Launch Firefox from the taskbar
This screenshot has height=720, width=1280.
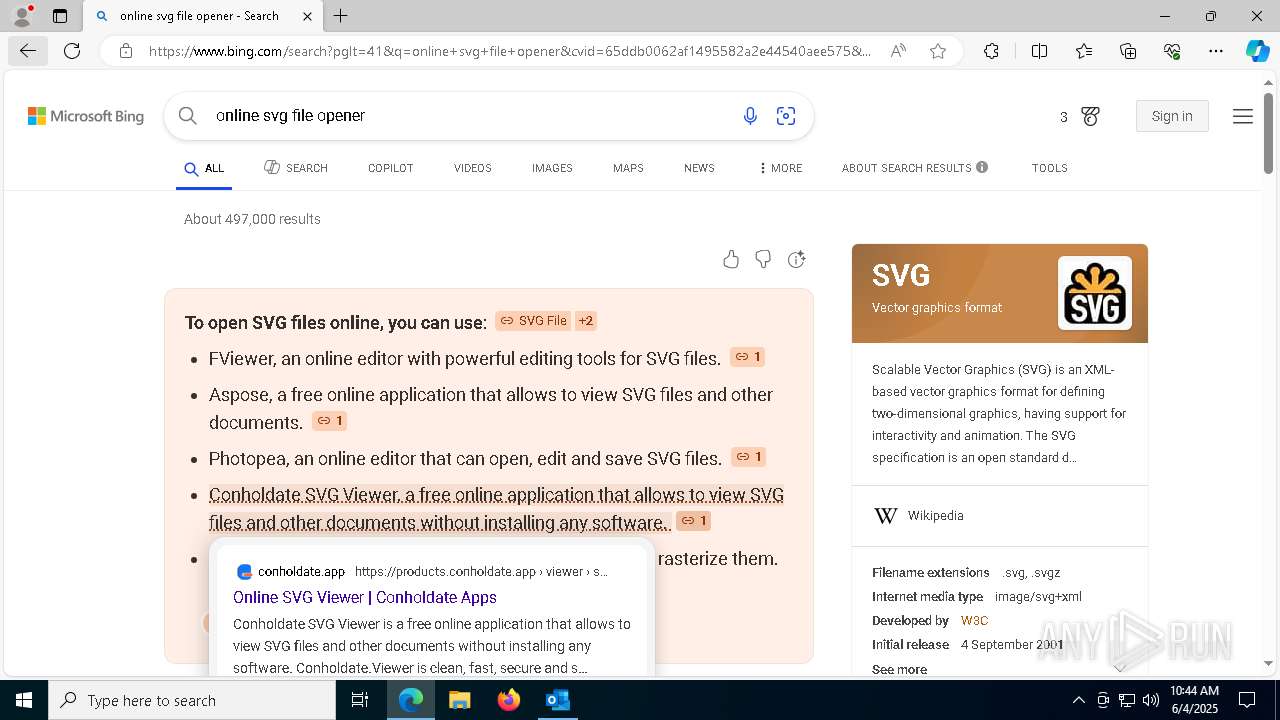[509, 700]
